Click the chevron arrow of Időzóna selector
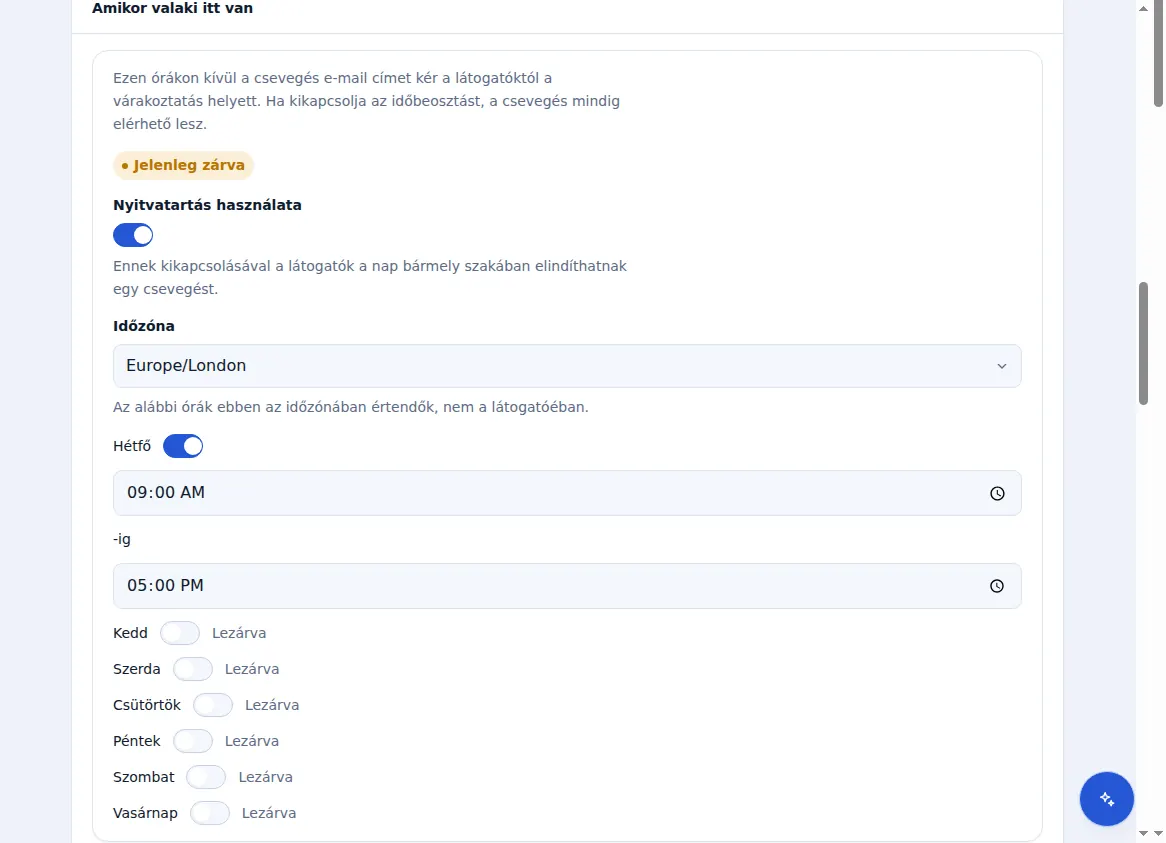Screen dimensions: 1166x843 pos(1002,366)
